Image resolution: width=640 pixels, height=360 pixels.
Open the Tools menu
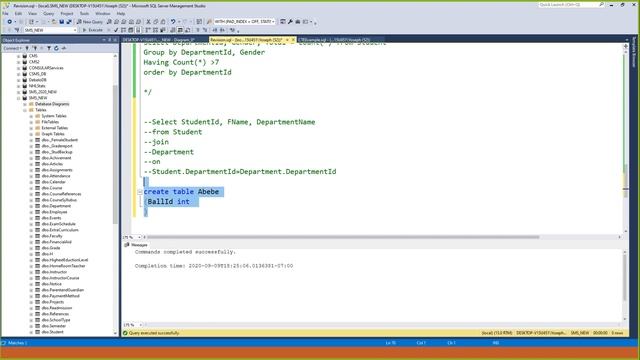(84, 13)
